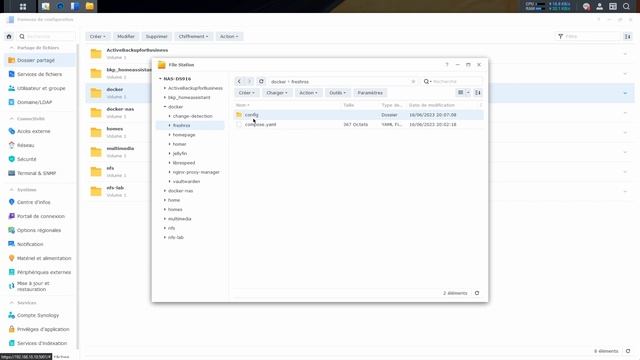Open Privilèges d'application settings
Viewport: 640px width, 360px height.
point(40,329)
